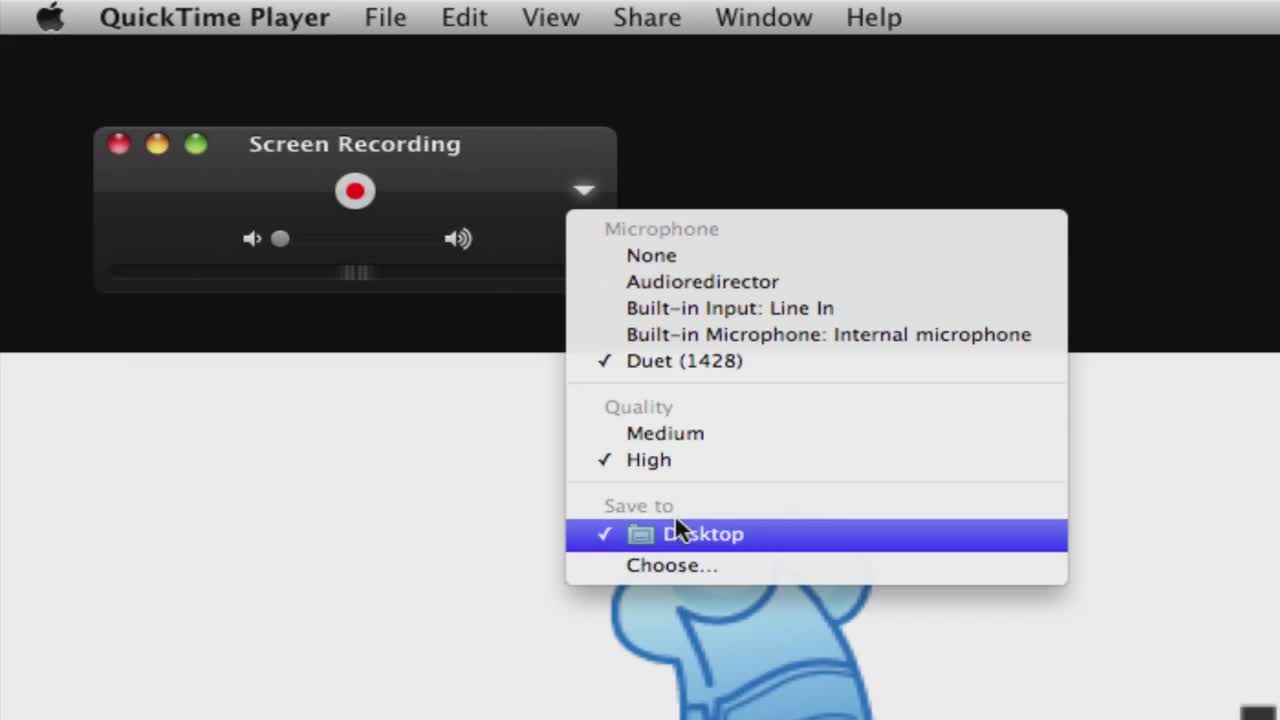This screenshot has width=1280, height=720.
Task: Start recording with the red record button
Action: (x=355, y=191)
